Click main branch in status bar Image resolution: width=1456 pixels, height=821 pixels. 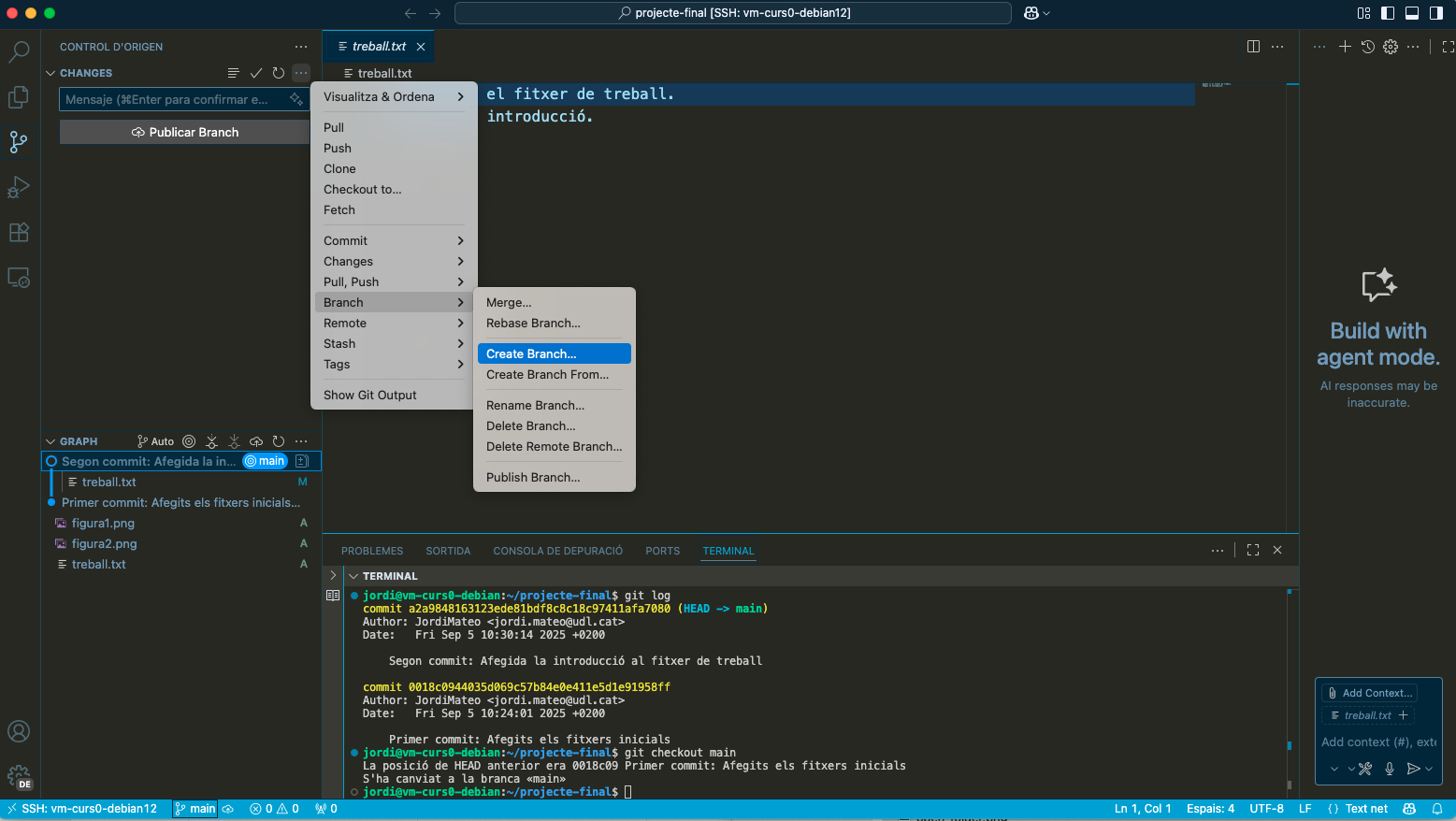pyautogui.click(x=195, y=809)
